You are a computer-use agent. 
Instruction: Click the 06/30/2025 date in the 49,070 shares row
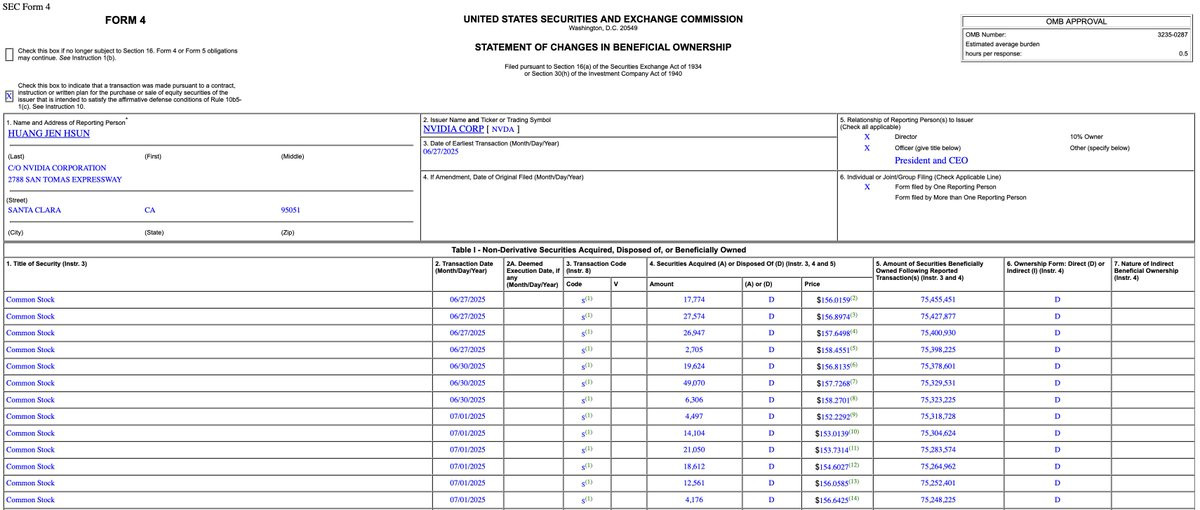coord(467,383)
